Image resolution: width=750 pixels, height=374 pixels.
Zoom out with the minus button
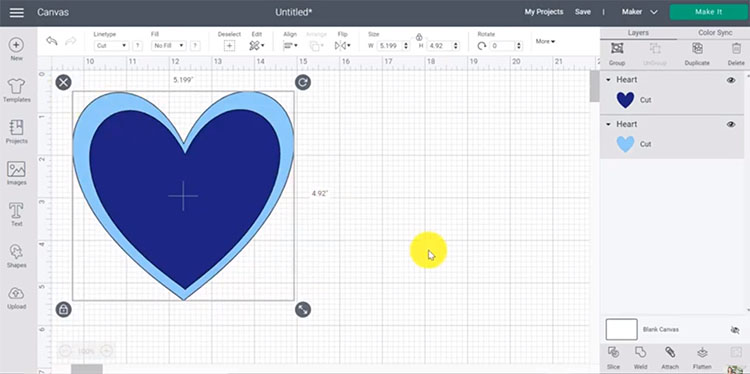pos(65,352)
